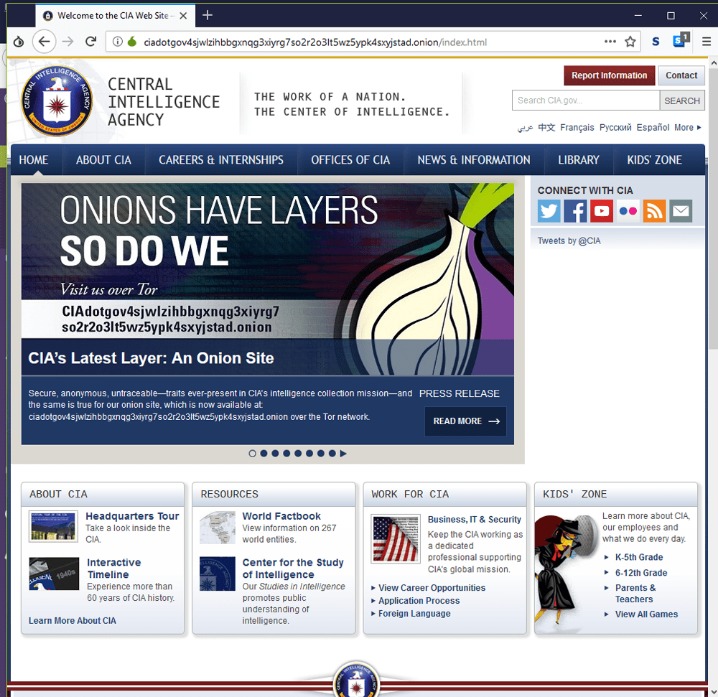Click the email envelope icon

680,211
